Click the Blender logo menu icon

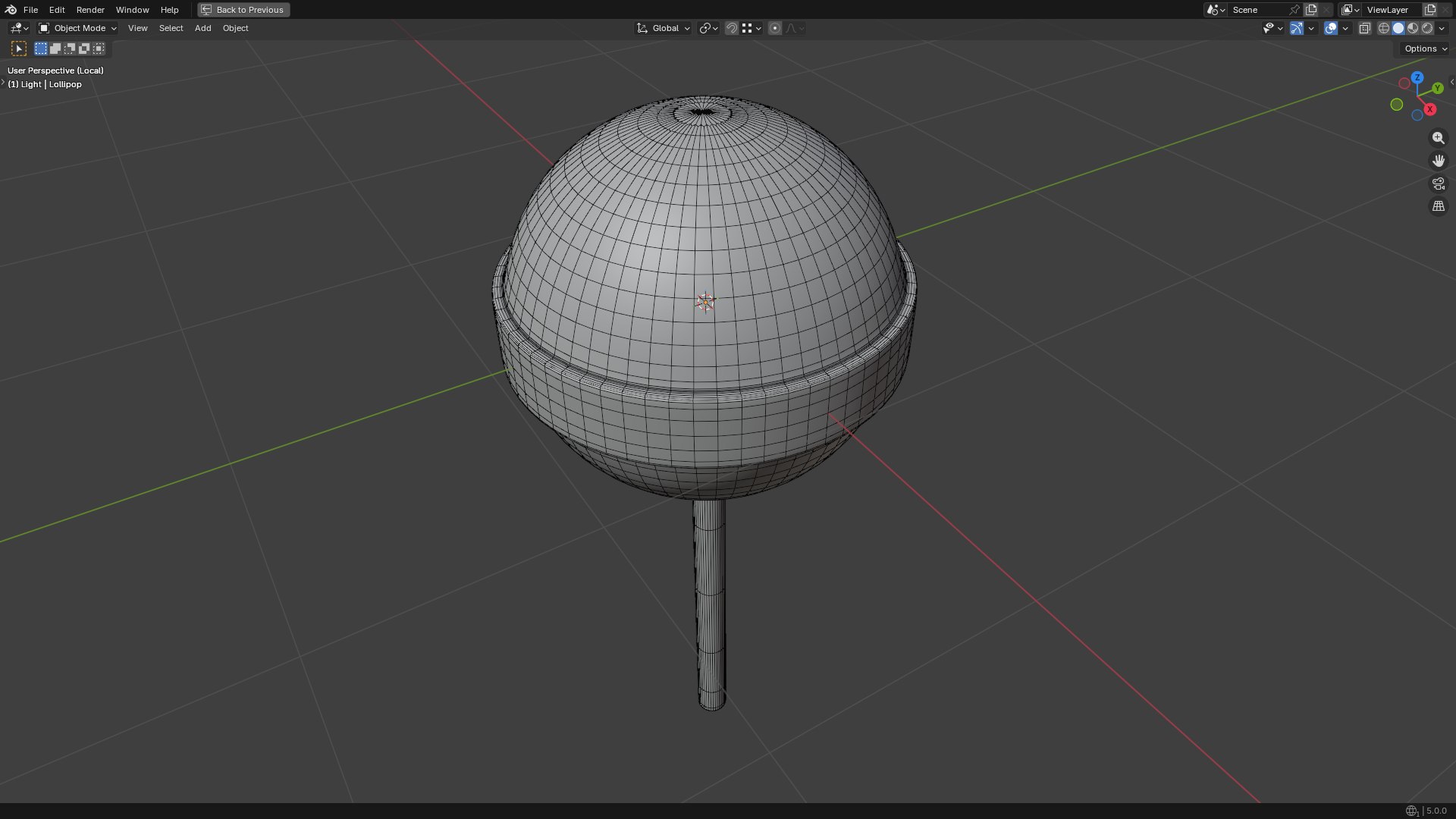[11, 10]
